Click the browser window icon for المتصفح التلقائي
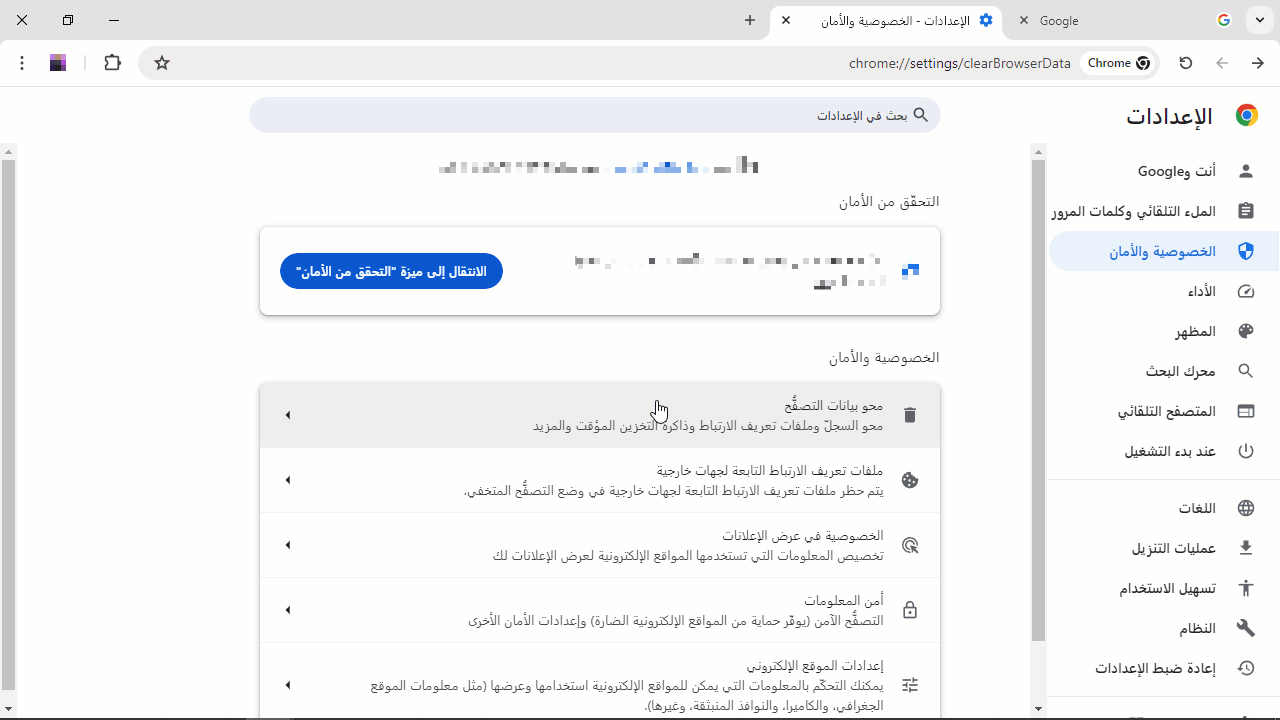The width and height of the screenshot is (1280, 720). 1246,411
